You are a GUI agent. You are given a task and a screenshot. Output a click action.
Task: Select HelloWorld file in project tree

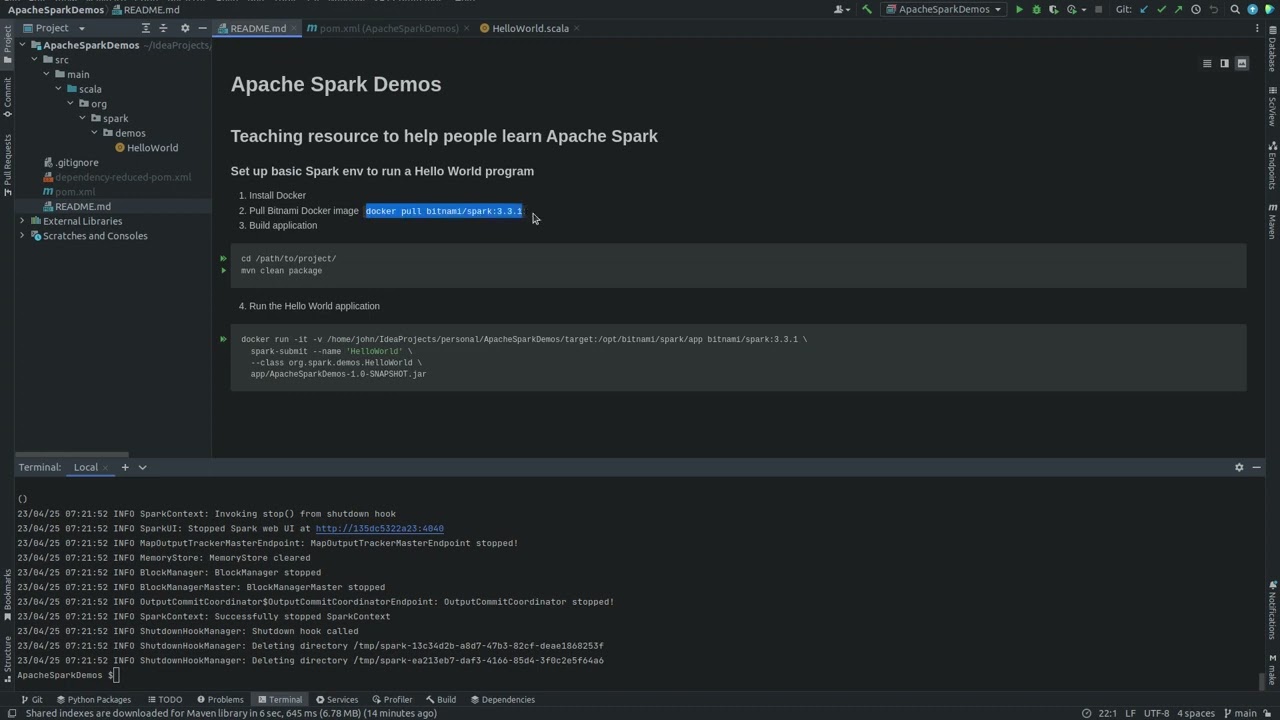(x=152, y=148)
